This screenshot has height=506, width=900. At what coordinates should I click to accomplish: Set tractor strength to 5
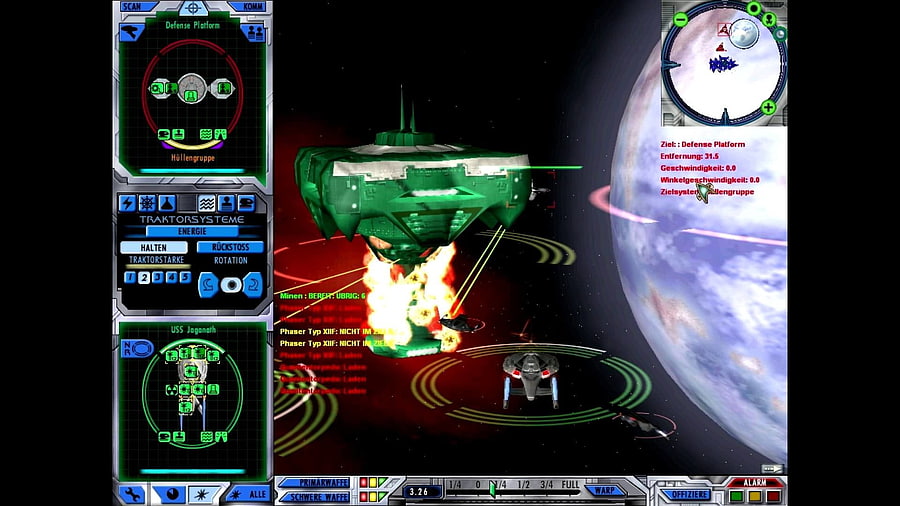point(185,277)
